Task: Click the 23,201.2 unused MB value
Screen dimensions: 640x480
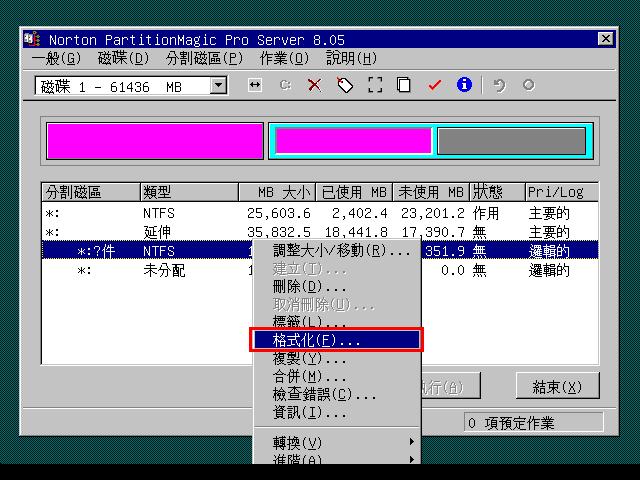Action: [x=433, y=213]
